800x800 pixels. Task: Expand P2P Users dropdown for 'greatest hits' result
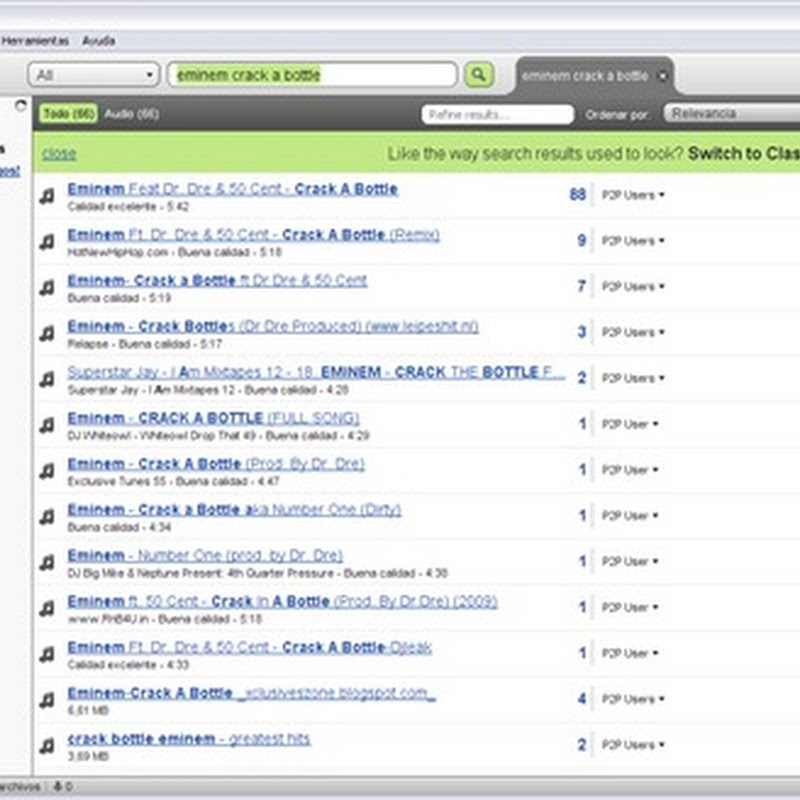[x=633, y=745]
